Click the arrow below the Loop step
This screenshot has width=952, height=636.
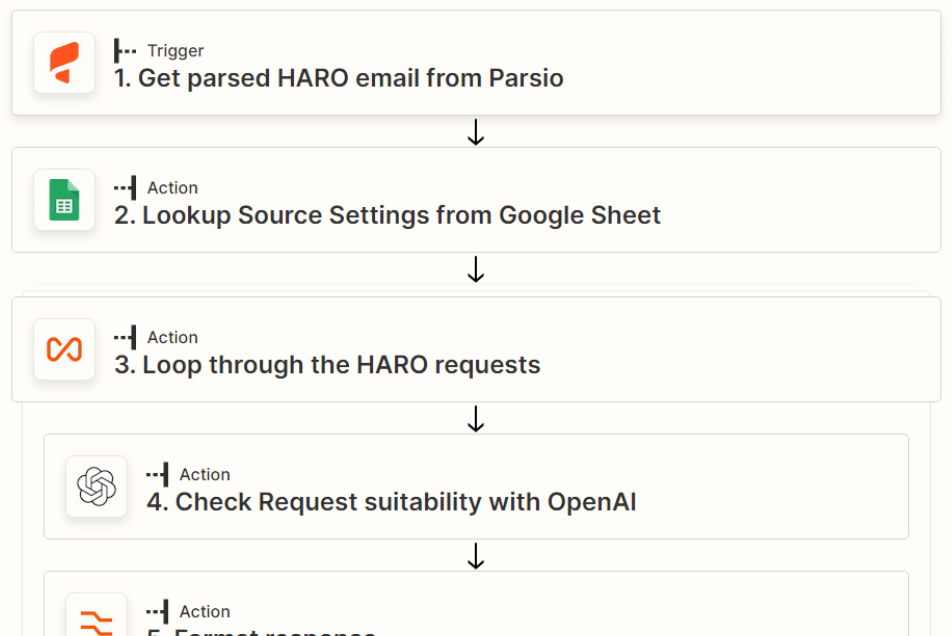(x=476, y=419)
